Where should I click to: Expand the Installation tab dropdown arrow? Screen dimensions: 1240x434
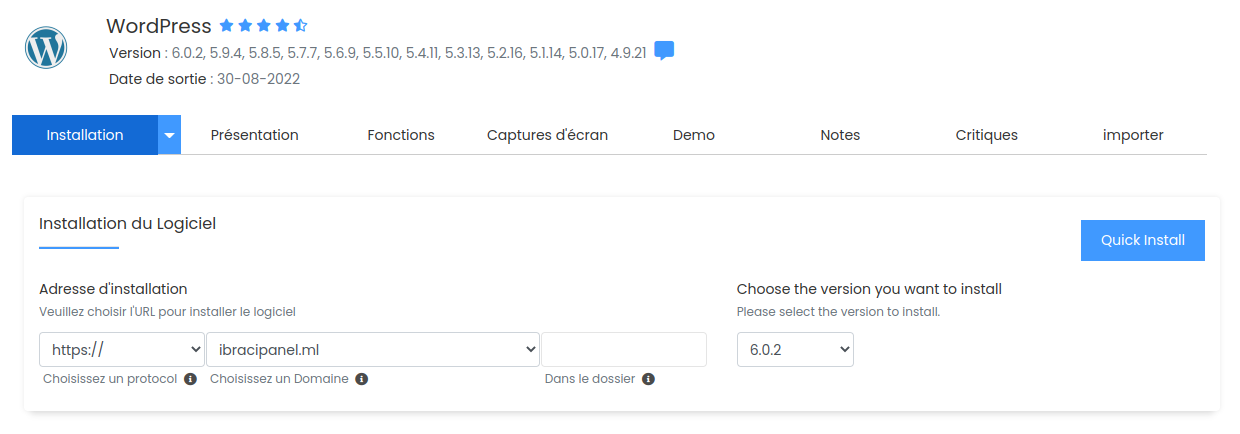(x=170, y=135)
